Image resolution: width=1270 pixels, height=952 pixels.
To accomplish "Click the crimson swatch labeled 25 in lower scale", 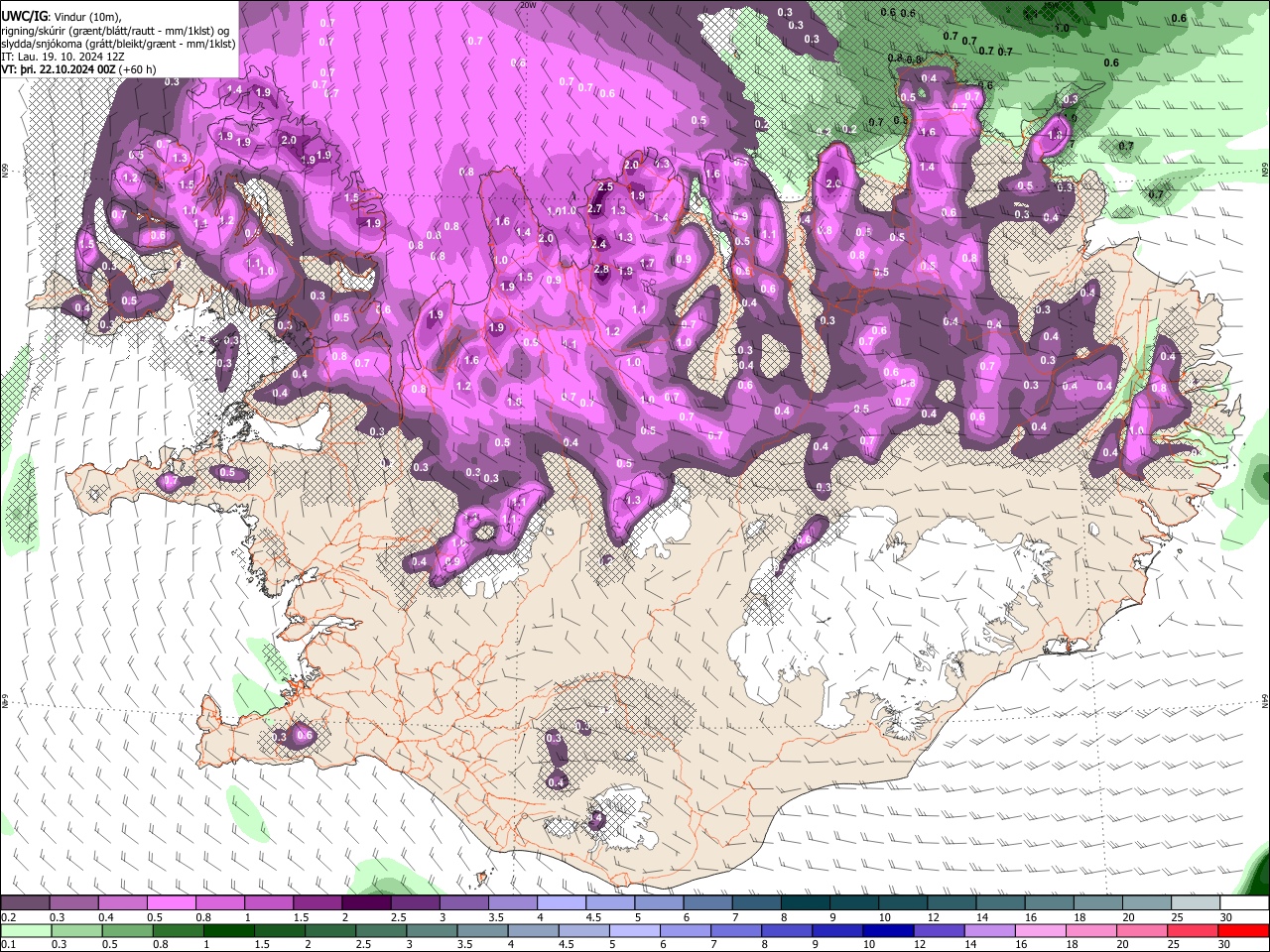I will (1194, 931).
